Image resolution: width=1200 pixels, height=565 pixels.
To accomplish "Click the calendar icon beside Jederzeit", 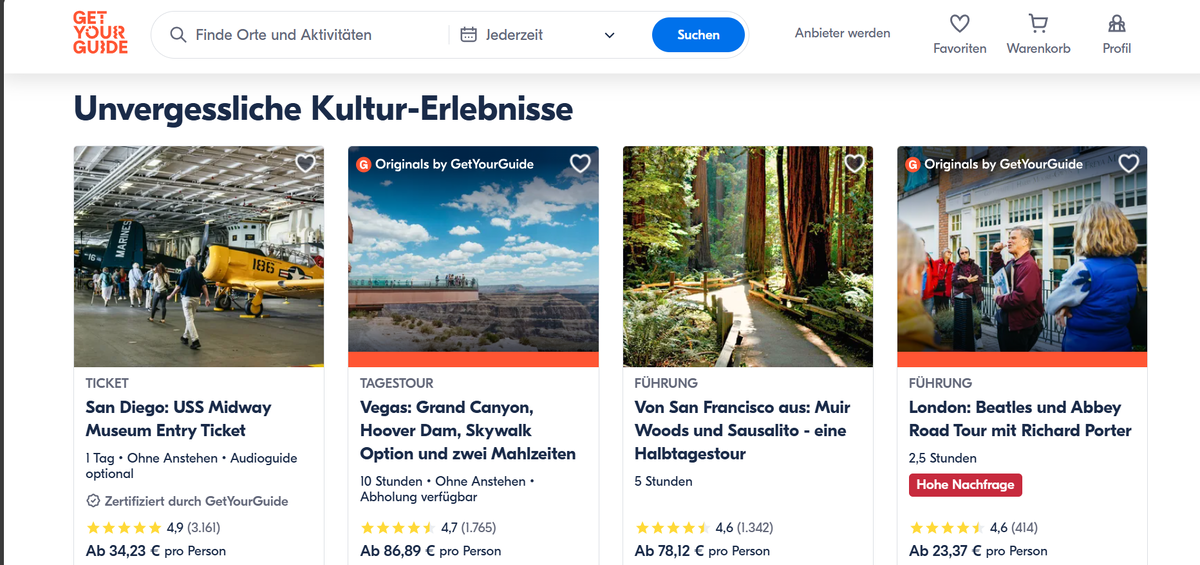I will (x=468, y=35).
